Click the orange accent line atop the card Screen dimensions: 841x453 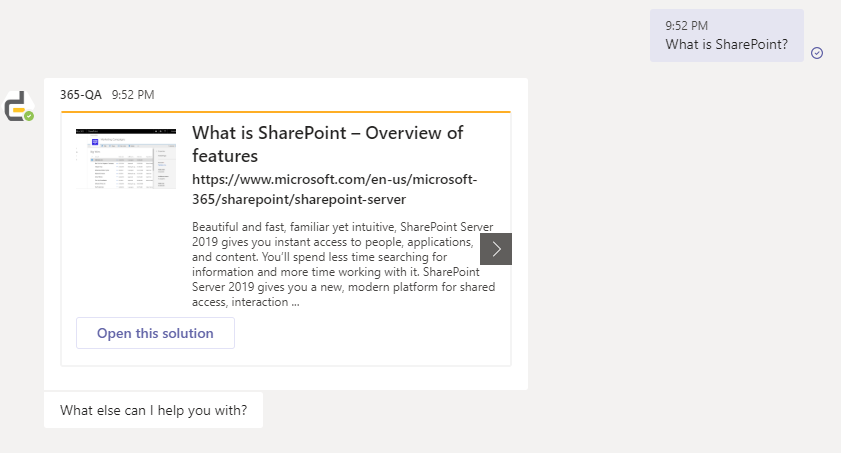click(286, 112)
